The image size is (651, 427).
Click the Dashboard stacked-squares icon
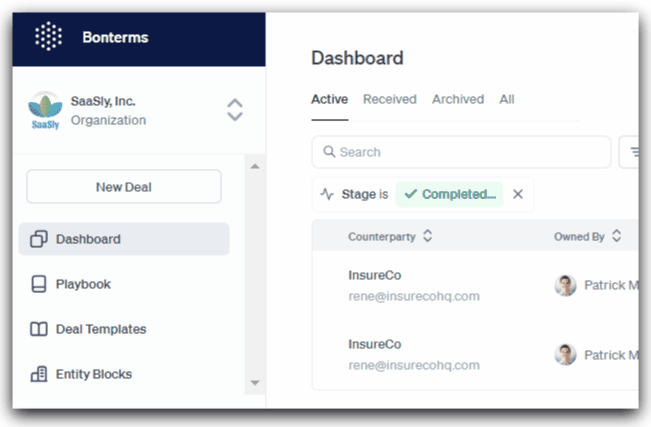(39, 239)
